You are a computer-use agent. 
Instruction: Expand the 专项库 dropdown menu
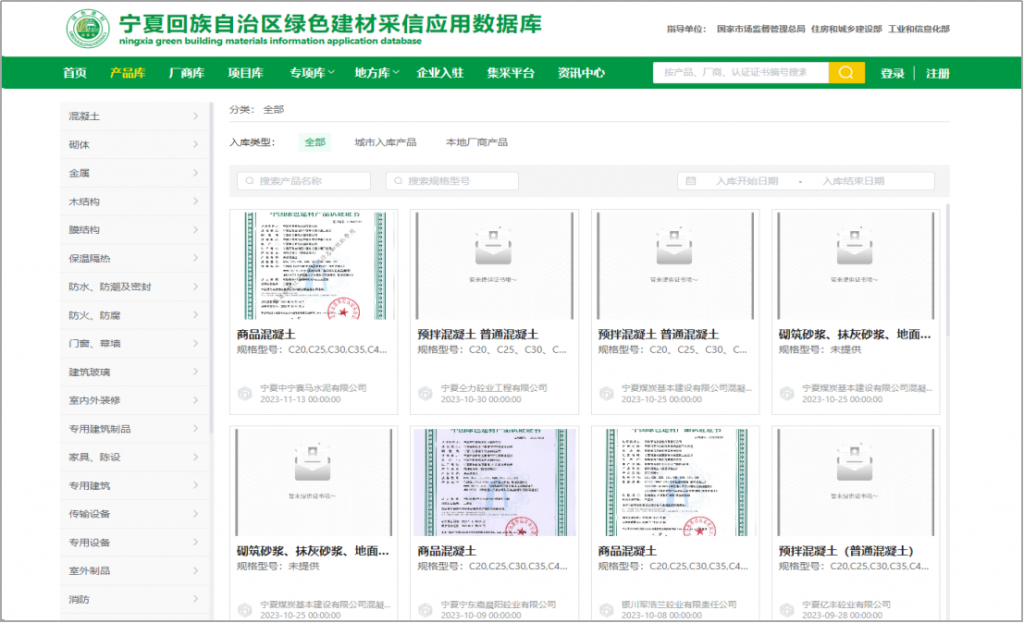tap(314, 73)
